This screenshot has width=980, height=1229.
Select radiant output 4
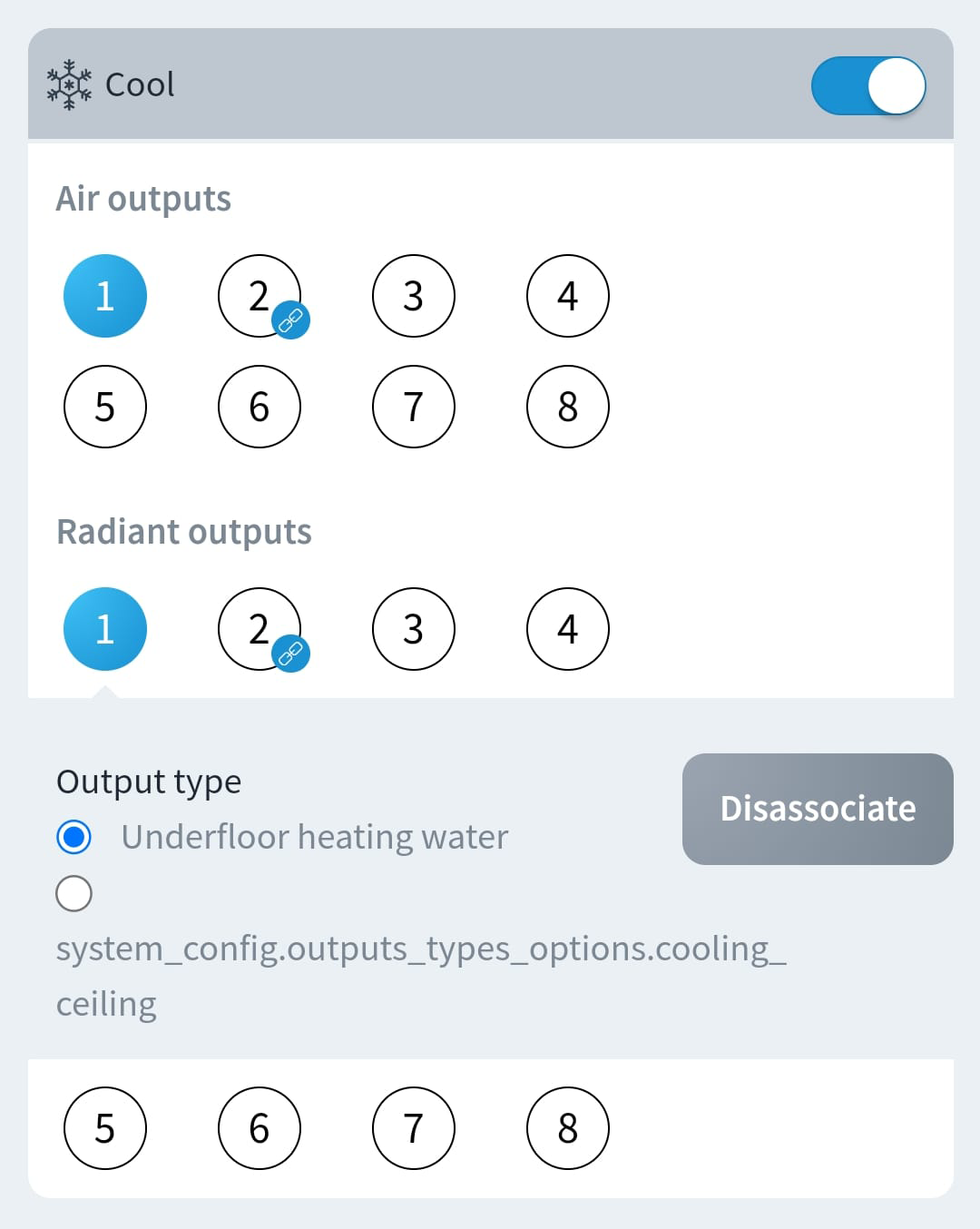(568, 629)
